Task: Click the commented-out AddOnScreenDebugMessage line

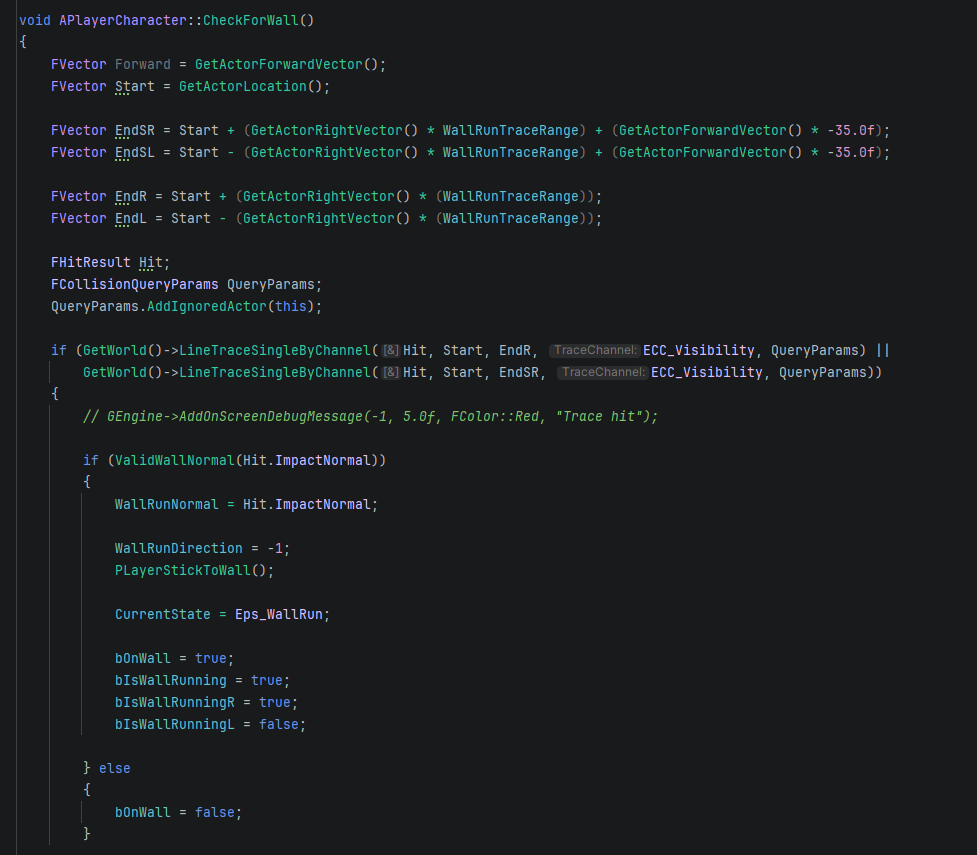Action: [x=370, y=416]
